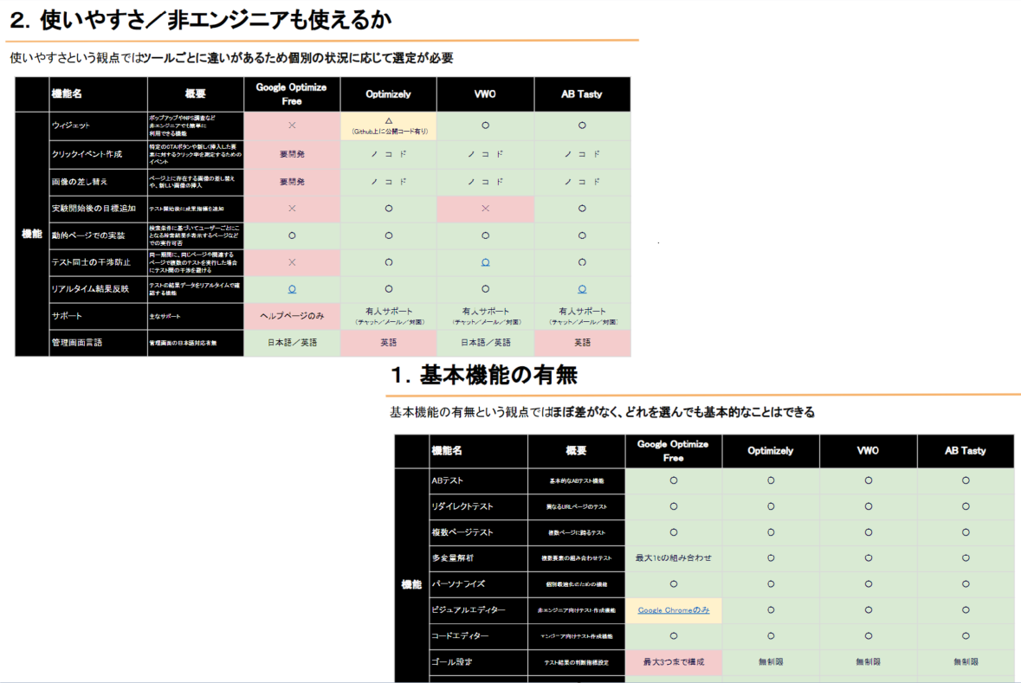This screenshot has height=683, width=1021.
Task: Click Optimizely's "ノーコード" in クリックイベント作成 row
Action: point(389,154)
